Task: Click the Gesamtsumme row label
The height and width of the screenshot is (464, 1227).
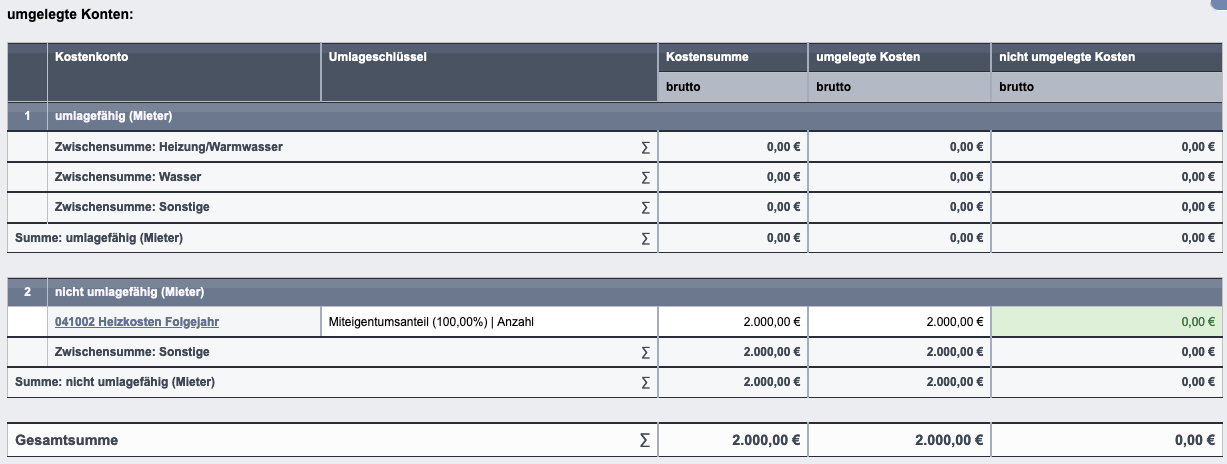Action: (x=67, y=440)
